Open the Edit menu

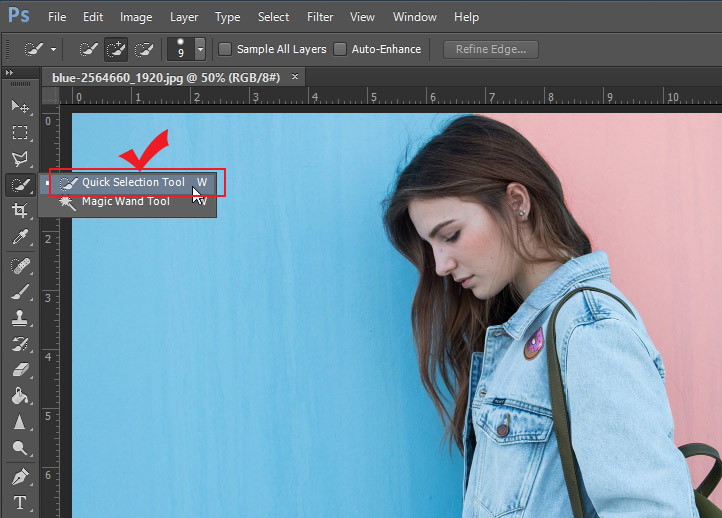pos(93,17)
